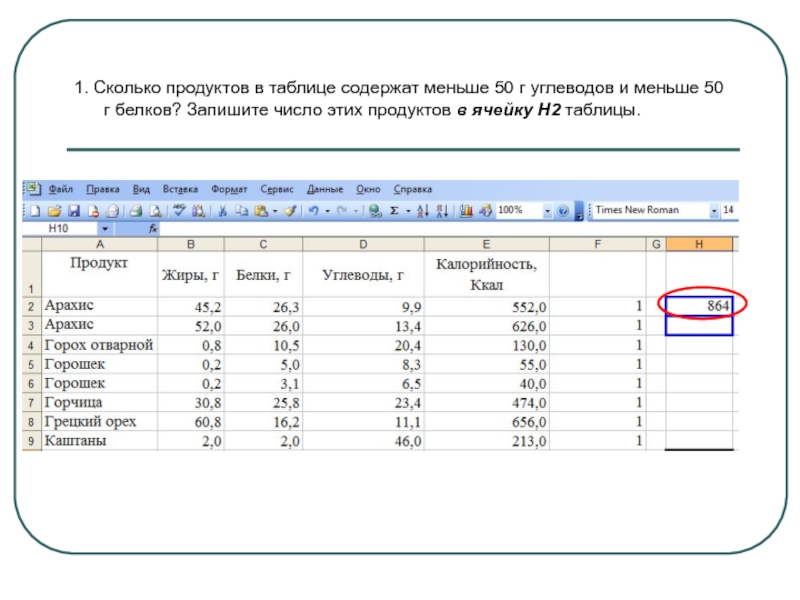Click the AutoSum sigma icon
The width and height of the screenshot is (800, 600).
click(x=394, y=211)
